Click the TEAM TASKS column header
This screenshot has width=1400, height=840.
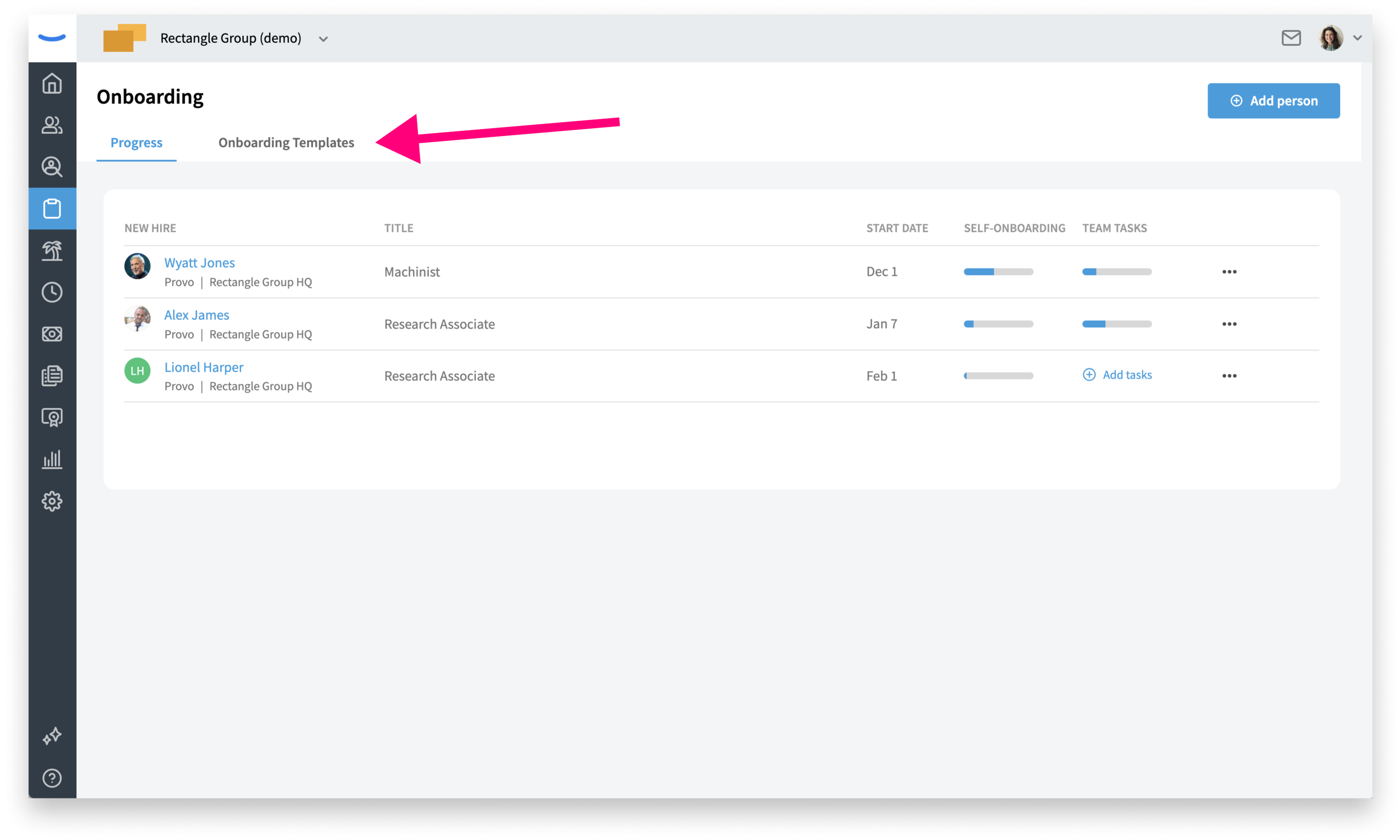click(x=1114, y=228)
